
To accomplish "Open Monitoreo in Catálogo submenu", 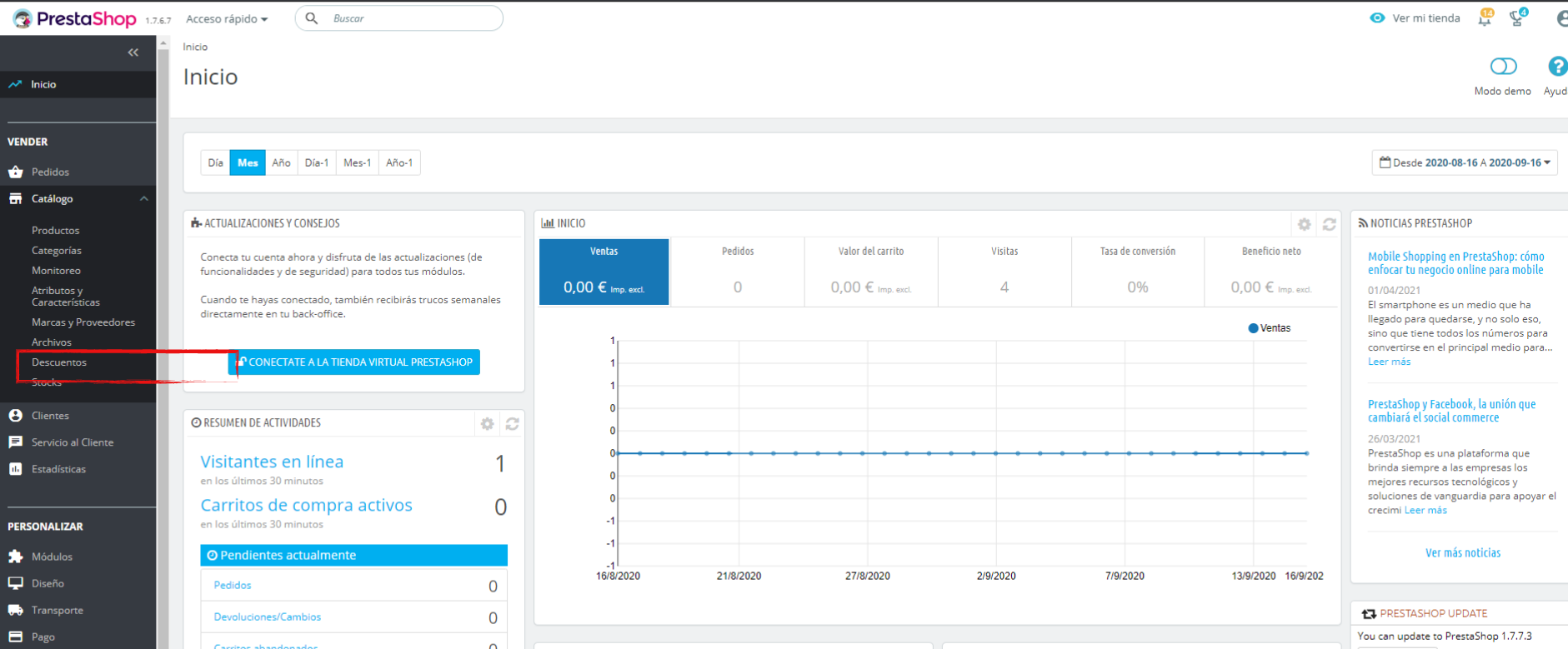I will click(56, 270).
